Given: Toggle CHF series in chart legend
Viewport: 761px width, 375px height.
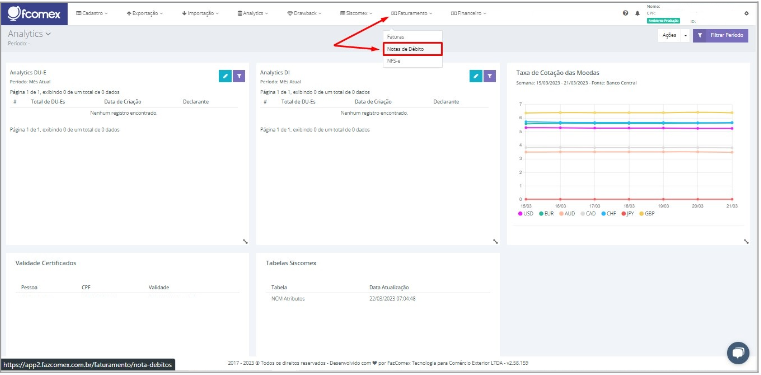Looking at the screenshot, I should click(x=609, y=213).
